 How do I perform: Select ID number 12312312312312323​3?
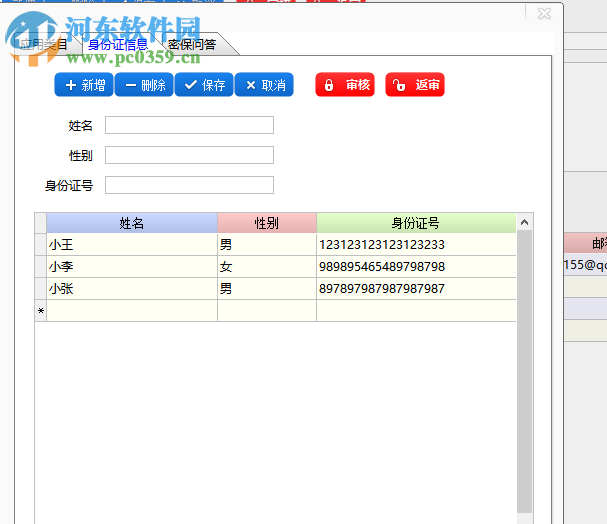pyautogui.click(x=416, y=244)
